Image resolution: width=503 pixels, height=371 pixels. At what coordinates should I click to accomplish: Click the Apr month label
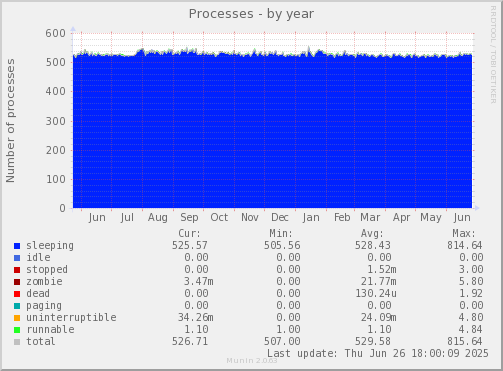401,218
